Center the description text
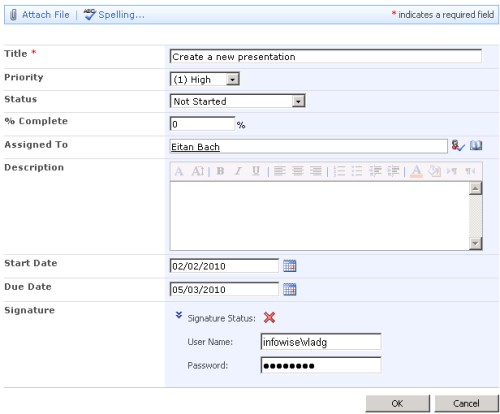This screenshot has width=500, height=414. tap(298, 171)
